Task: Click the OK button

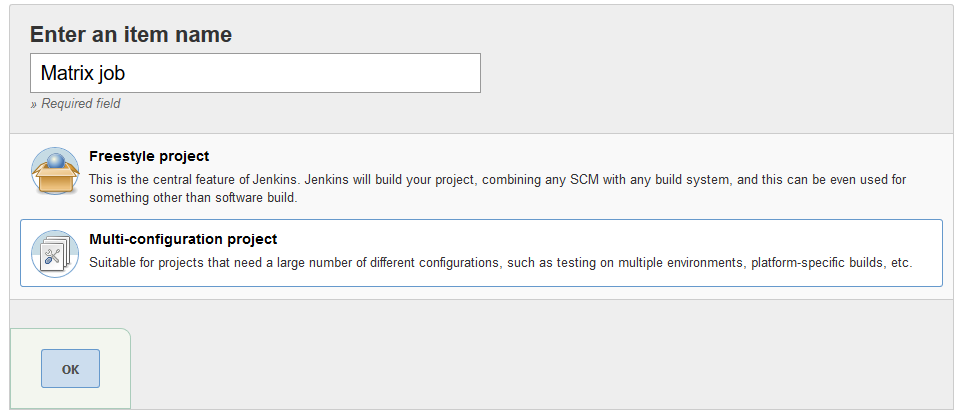Action: 70,369
